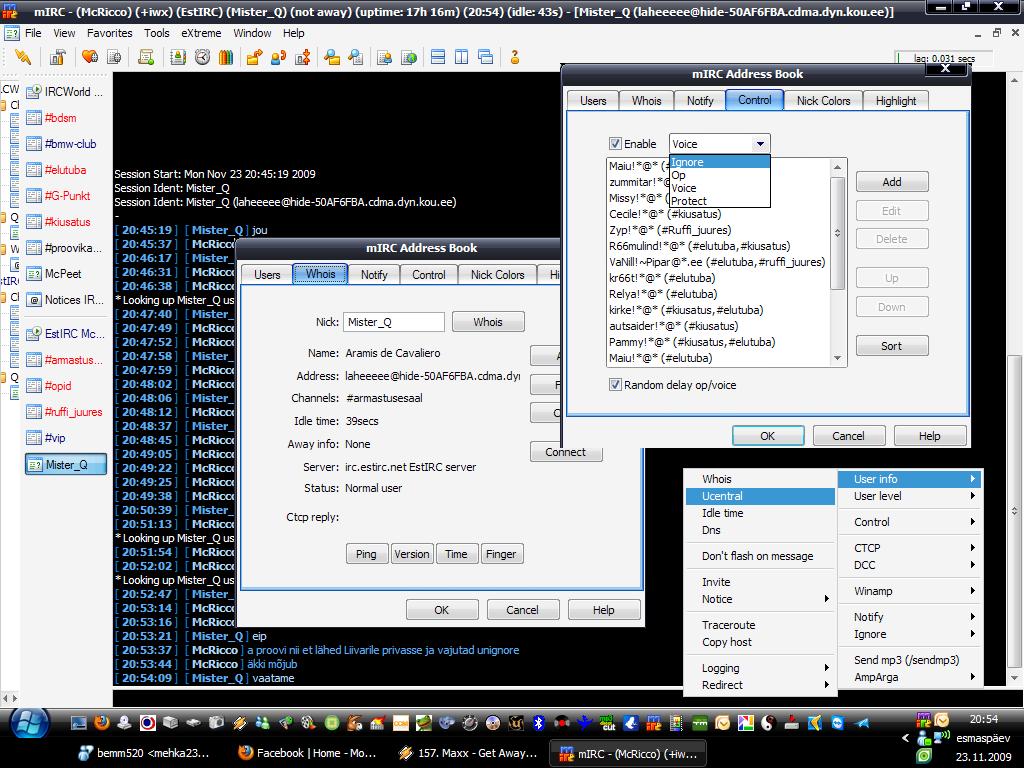Image resolution: width=1024 pixels, height=768 pixels.
Task: Click the Ping CTCP button
Action: pyautogui.click(x=366, y=554)
